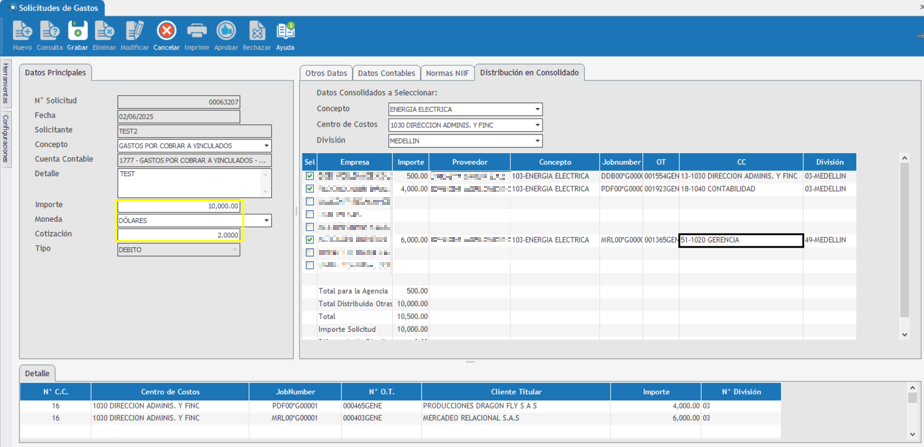Uncheck the row with Importe 6,000.00
The height and width of the screenshot is (447, 924).
[x=310, y=240]
